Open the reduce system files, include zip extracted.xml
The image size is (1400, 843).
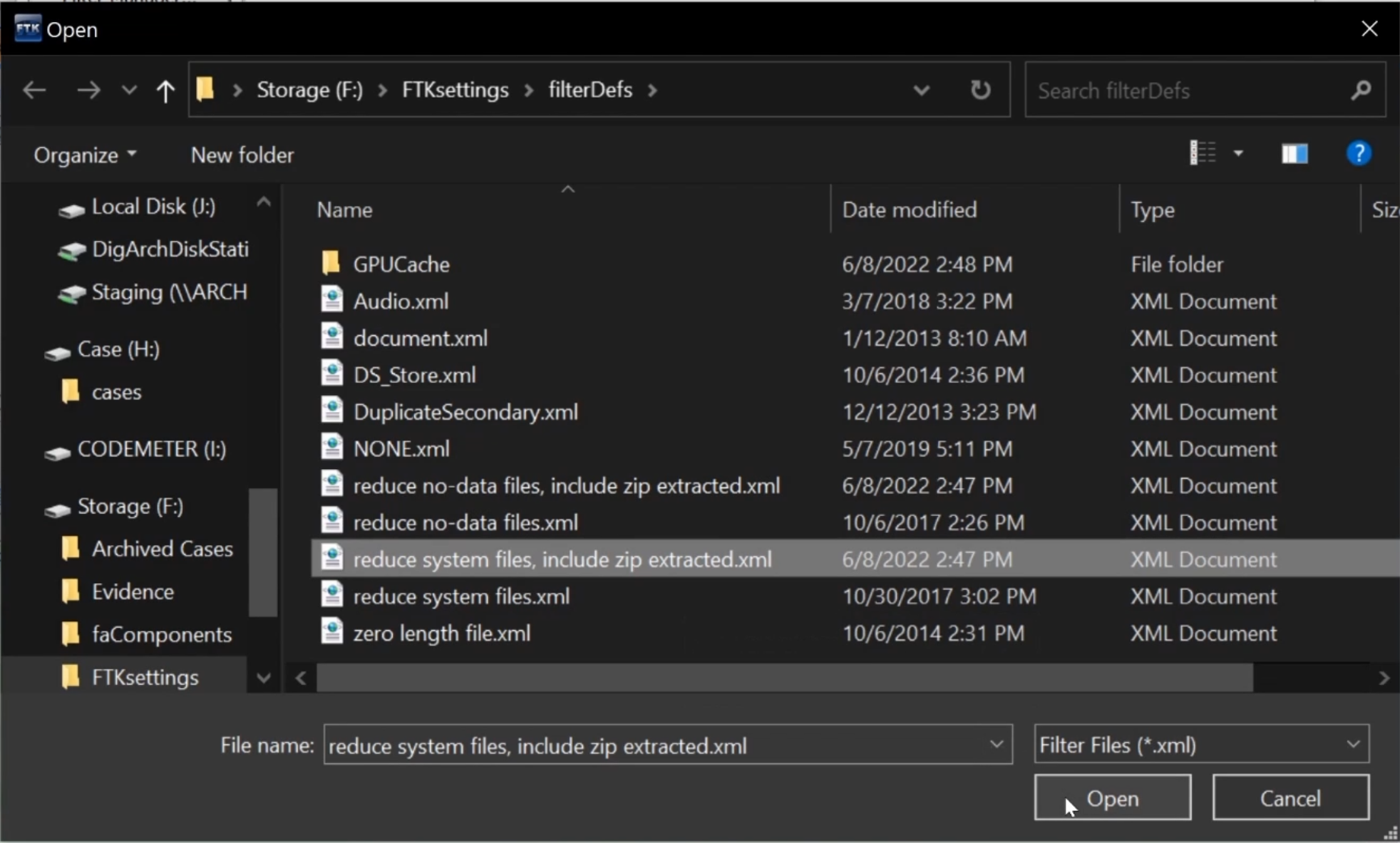coord(1112,798)
